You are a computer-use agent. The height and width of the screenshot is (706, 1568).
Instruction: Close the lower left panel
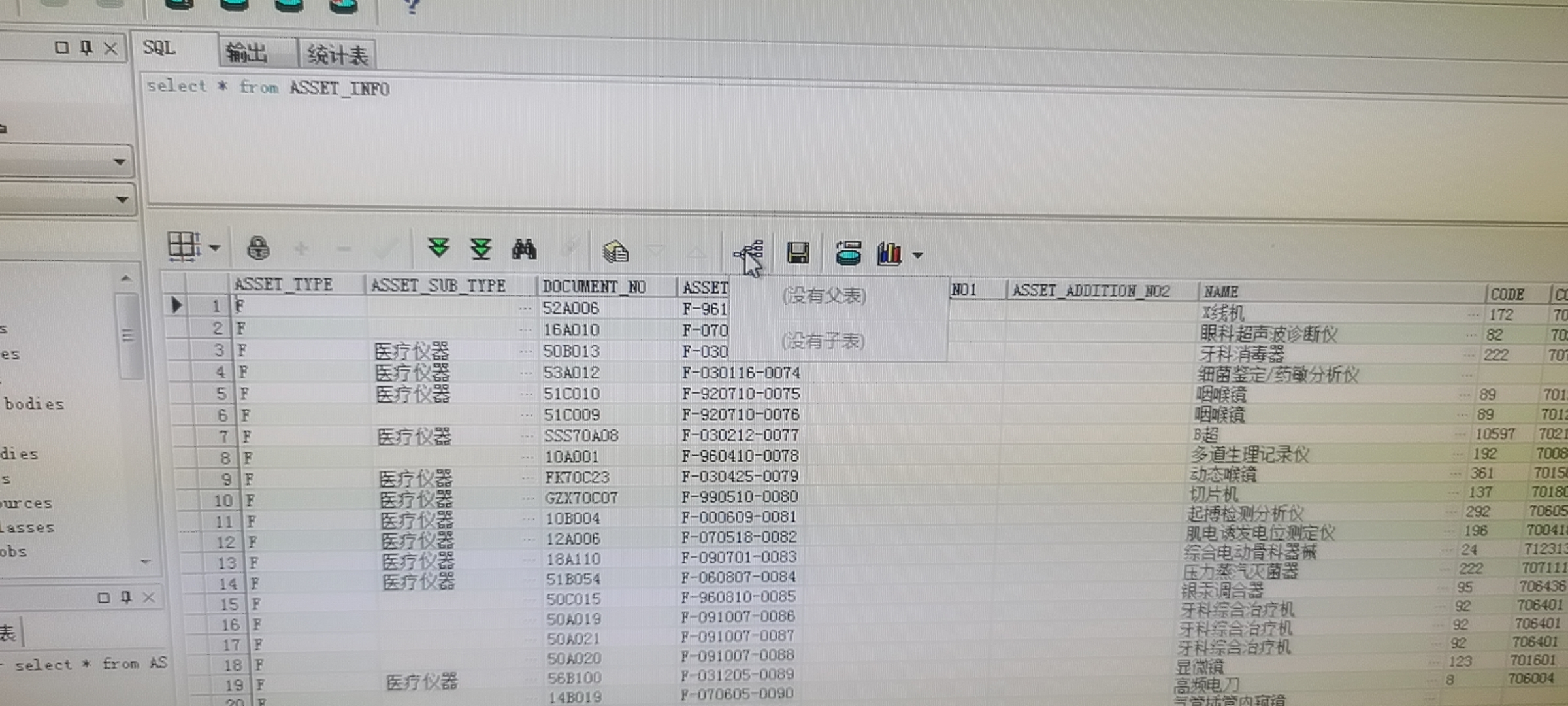click(149, 597)
